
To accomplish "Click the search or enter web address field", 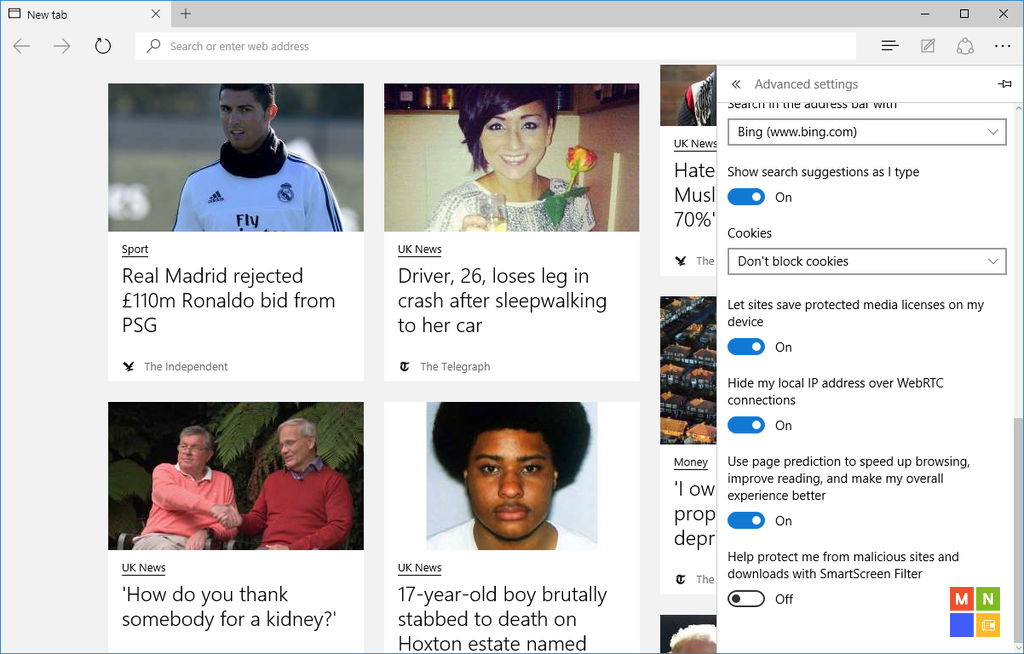I will point(495,46).
